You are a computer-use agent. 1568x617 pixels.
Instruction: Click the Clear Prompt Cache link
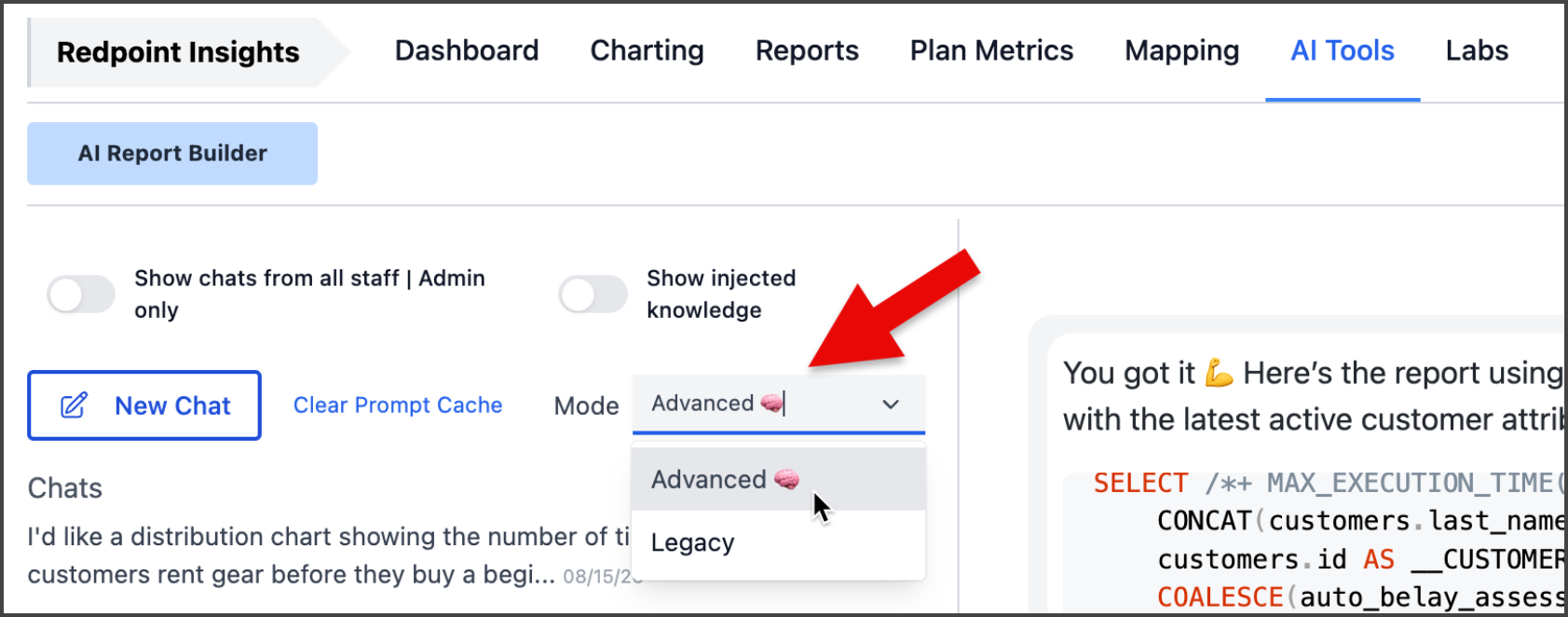398,405
